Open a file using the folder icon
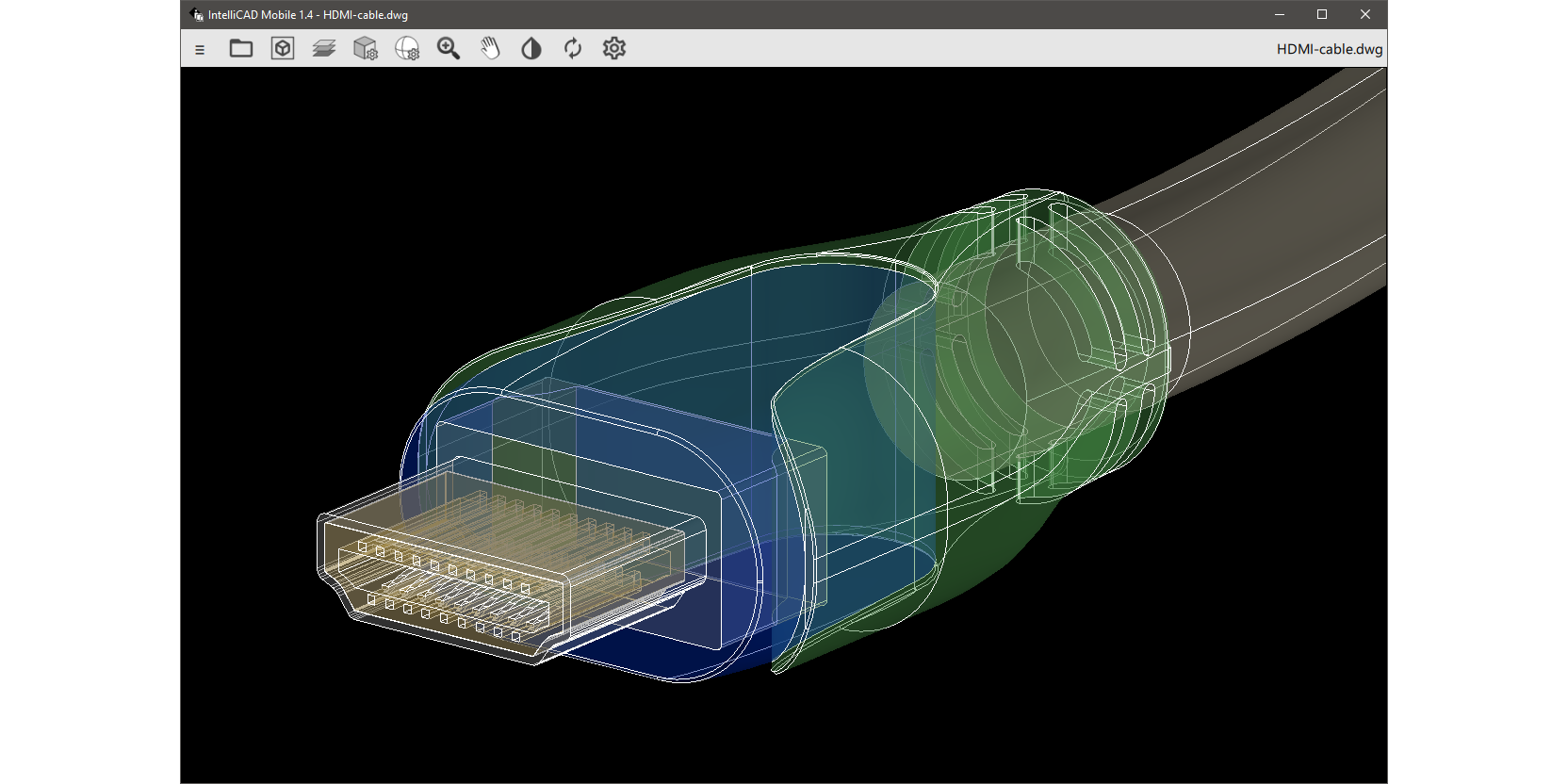This screenshot has width=1568, height=784. (x=241, y=48)
